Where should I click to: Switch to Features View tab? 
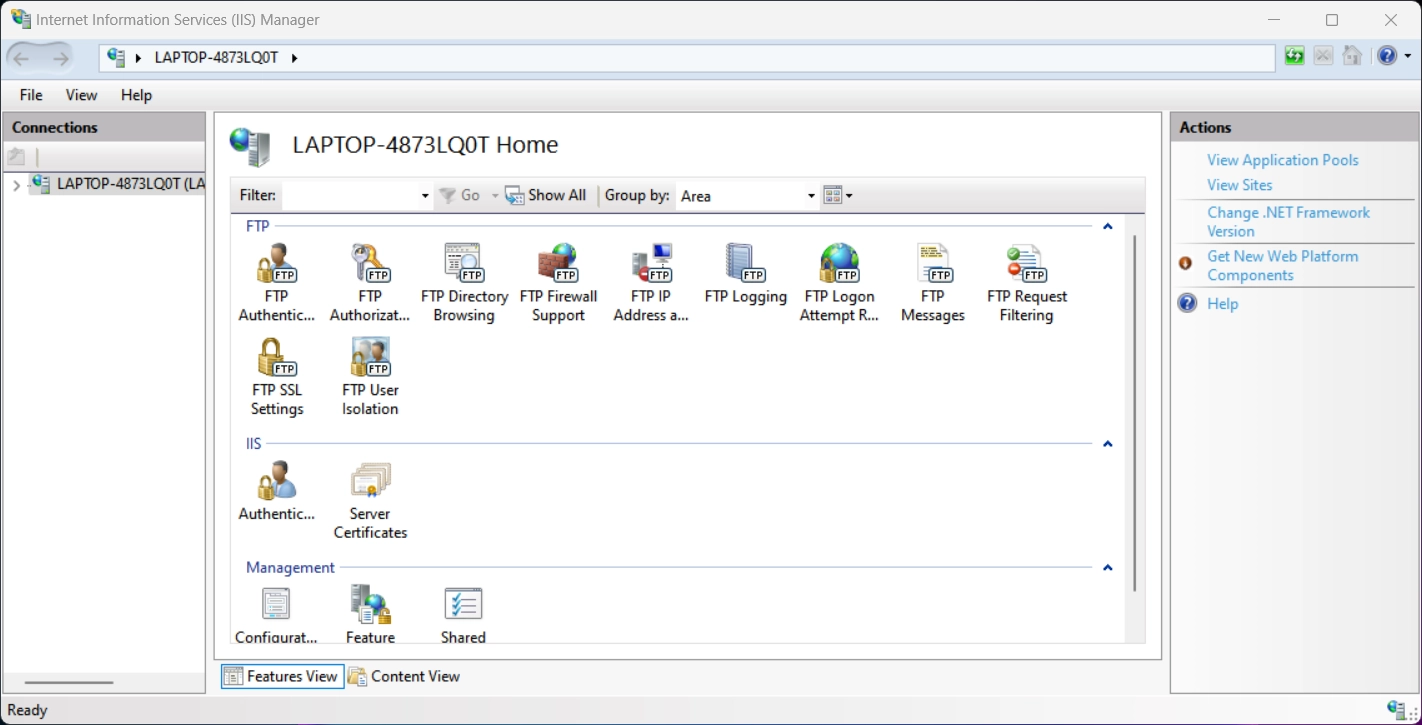pyautogui.click(x=282, y=676)
